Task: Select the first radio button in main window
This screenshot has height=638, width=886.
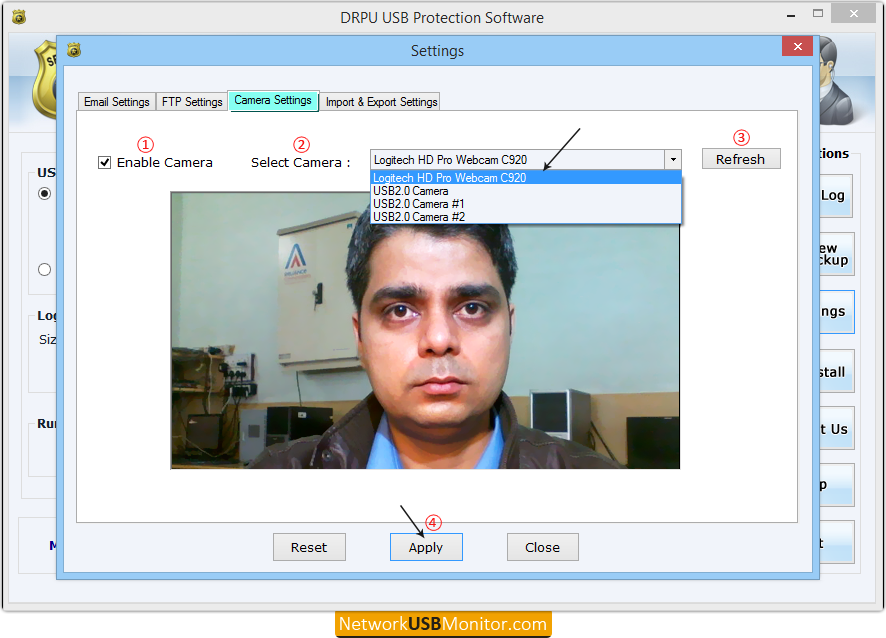Action: pyautogui.click(x=45, y=194)
